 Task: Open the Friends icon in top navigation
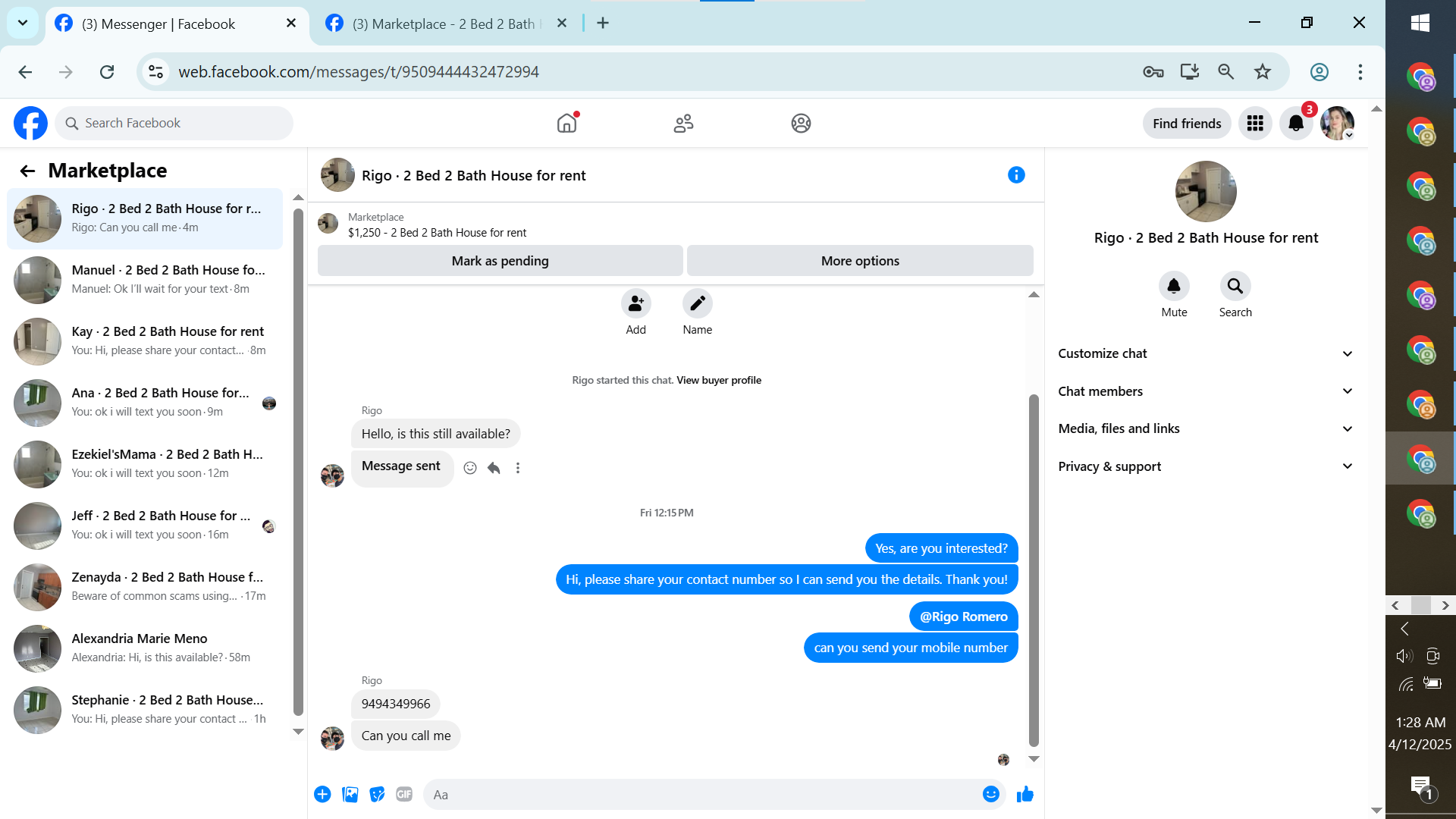click(683, 123)
